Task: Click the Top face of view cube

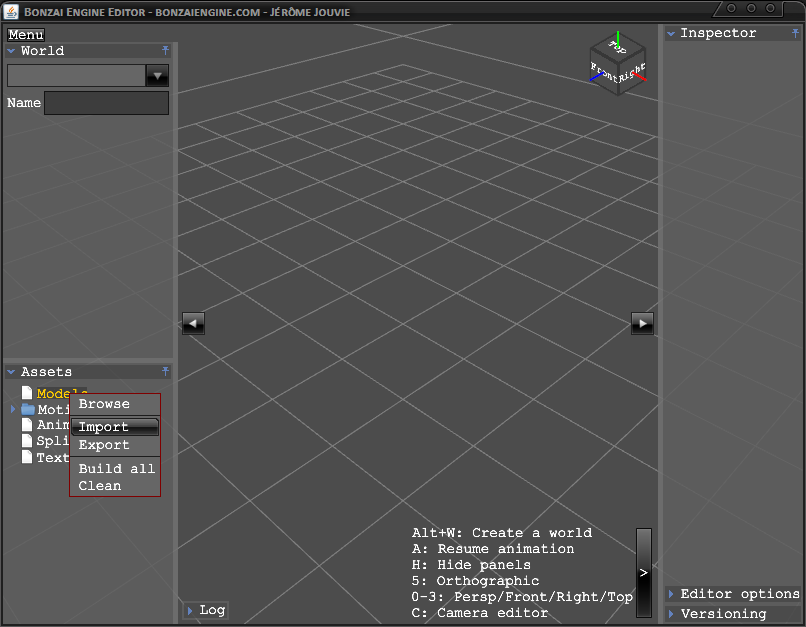Action: [617, 48]
